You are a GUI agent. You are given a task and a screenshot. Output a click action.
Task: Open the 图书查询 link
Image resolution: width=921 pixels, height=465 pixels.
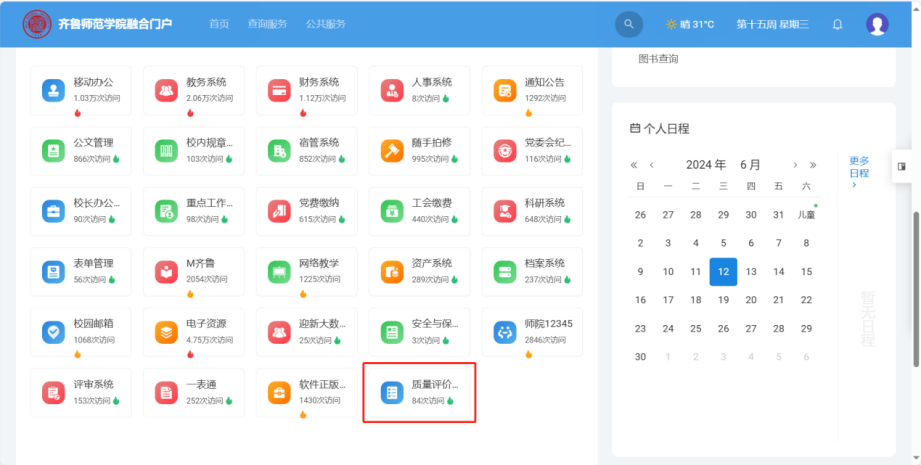[x=658, y=59]
